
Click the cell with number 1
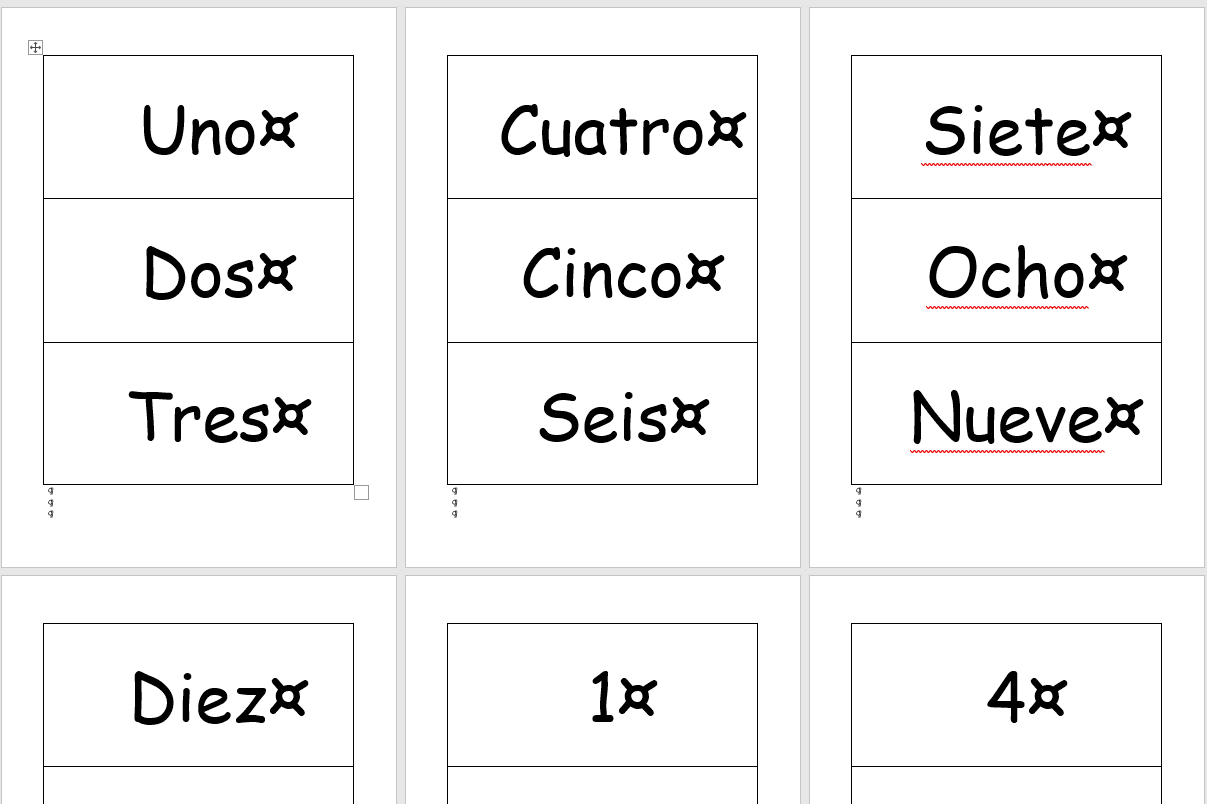(x=602, y=696)
